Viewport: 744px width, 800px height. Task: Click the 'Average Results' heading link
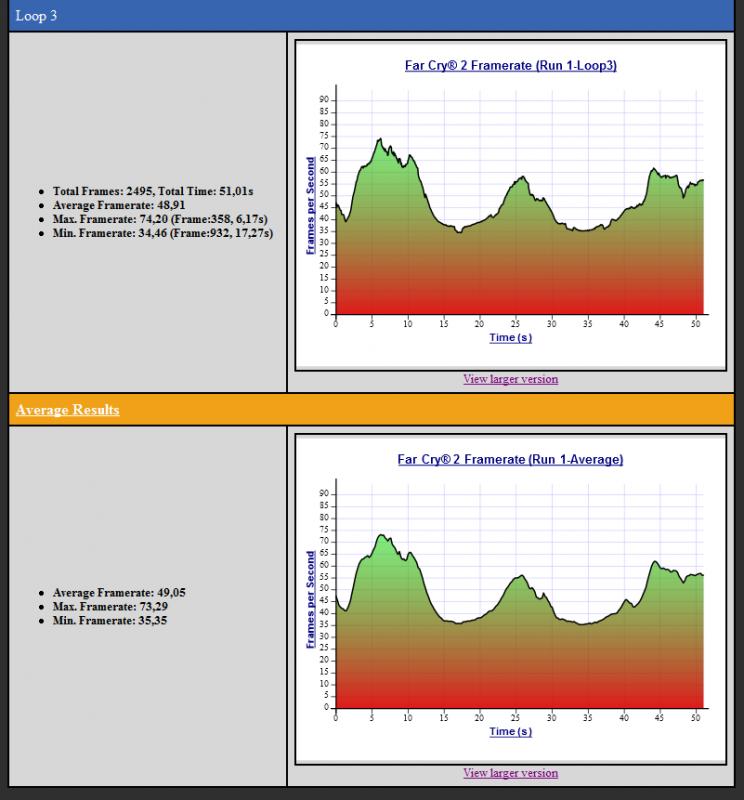point(67,410)
